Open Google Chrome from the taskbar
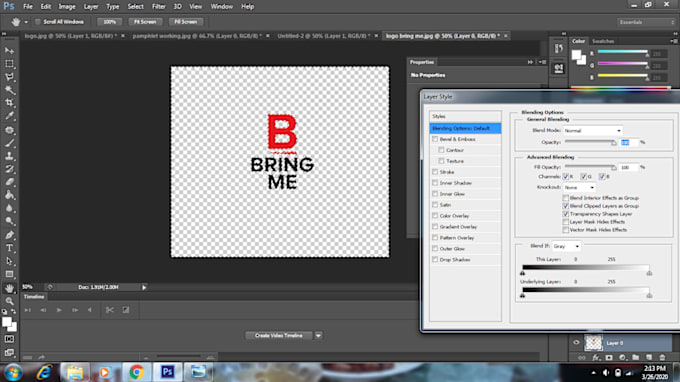The width and height of the screenshot is (680, 382). coord(137,372)
